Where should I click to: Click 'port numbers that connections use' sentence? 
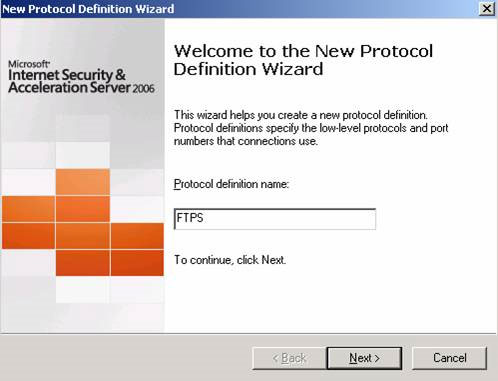click(x=246, y=141)
